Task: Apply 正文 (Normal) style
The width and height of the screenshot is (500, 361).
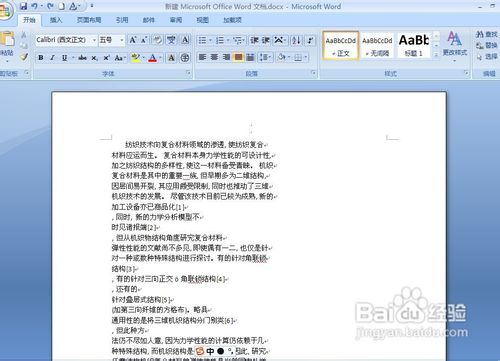Action: (x=341, y=46)
